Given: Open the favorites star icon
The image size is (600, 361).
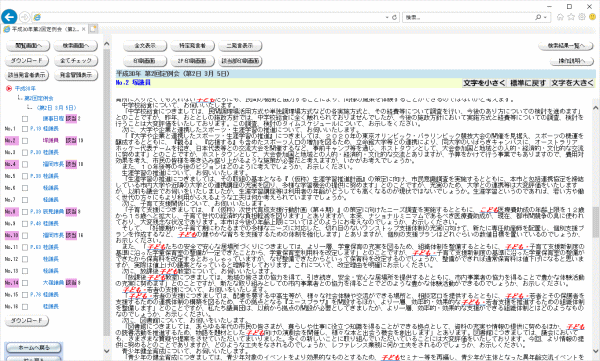Looking at the screenshot, I should [x=571, y=17].
